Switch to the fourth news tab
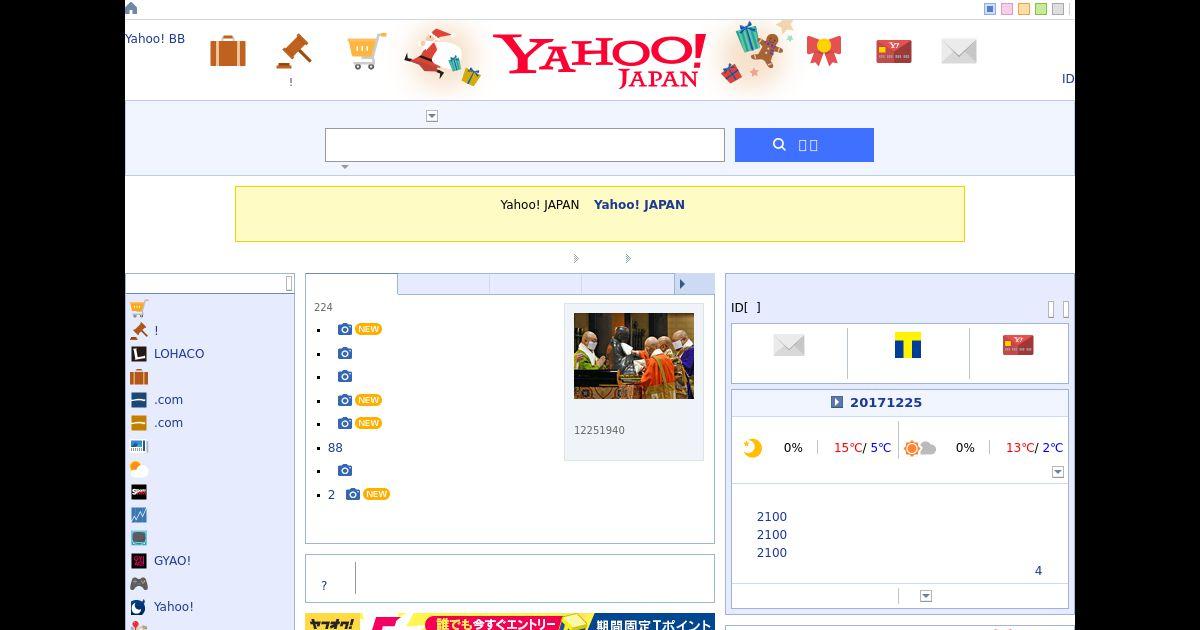The height and width of the screenshot is (630, 1200). click(628, 284)
